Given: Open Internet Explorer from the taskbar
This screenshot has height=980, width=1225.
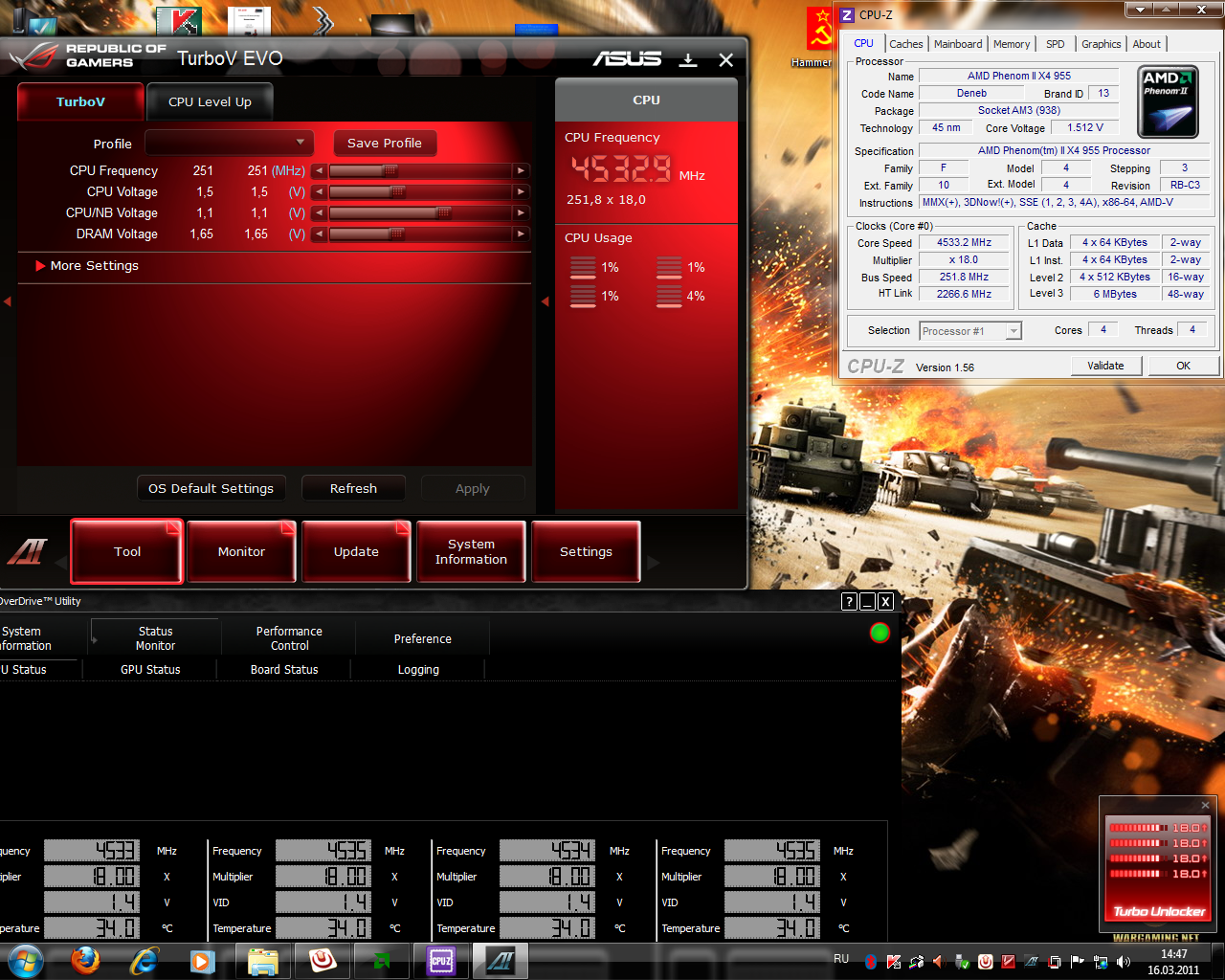Looking at the screenshot, I should coord(145,960).
